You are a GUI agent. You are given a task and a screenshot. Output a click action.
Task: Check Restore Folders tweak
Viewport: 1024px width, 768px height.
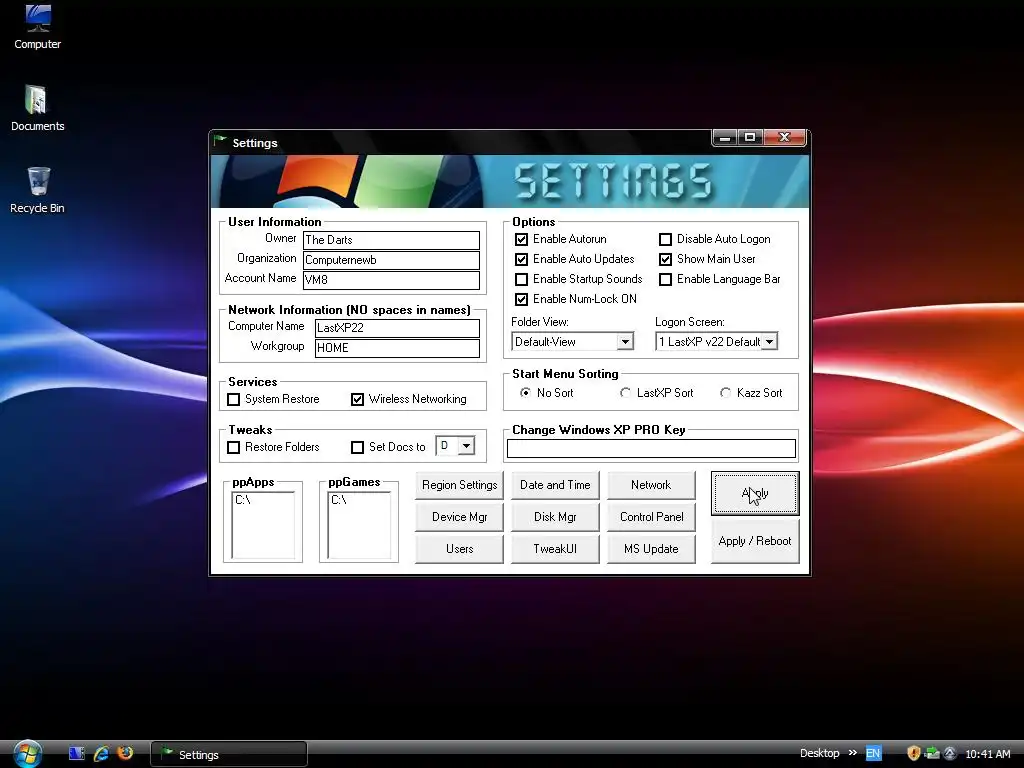233,447
